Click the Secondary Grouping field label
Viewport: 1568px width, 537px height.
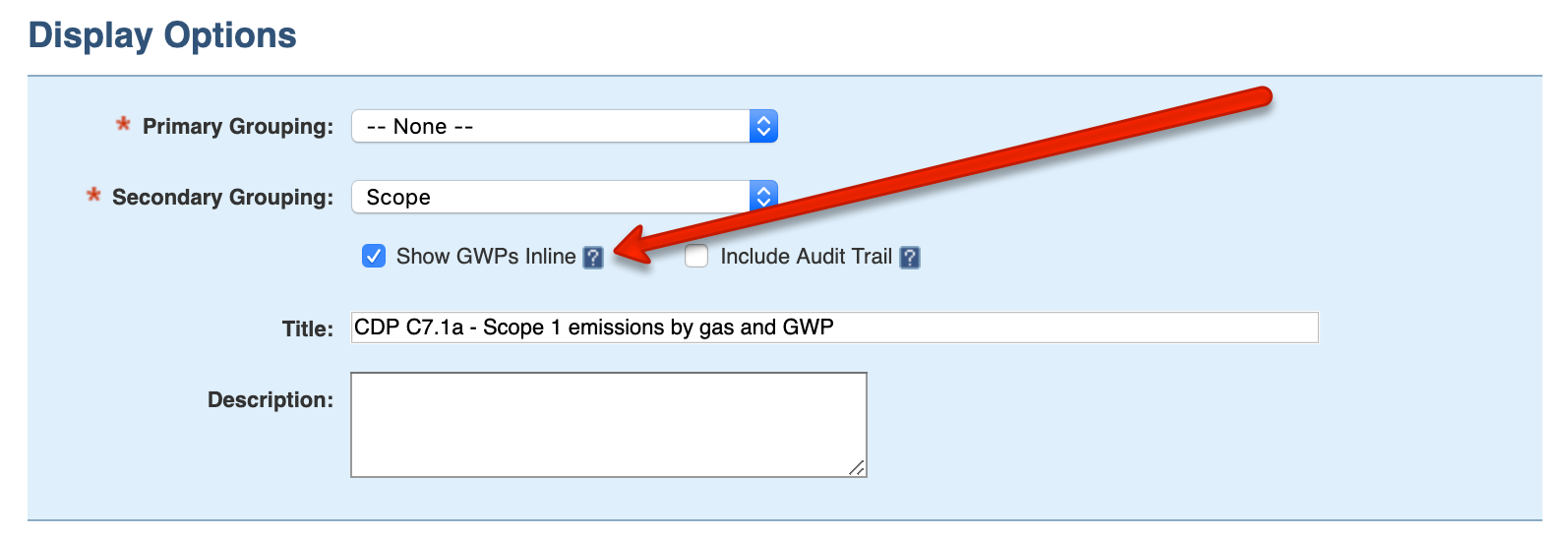222,198
